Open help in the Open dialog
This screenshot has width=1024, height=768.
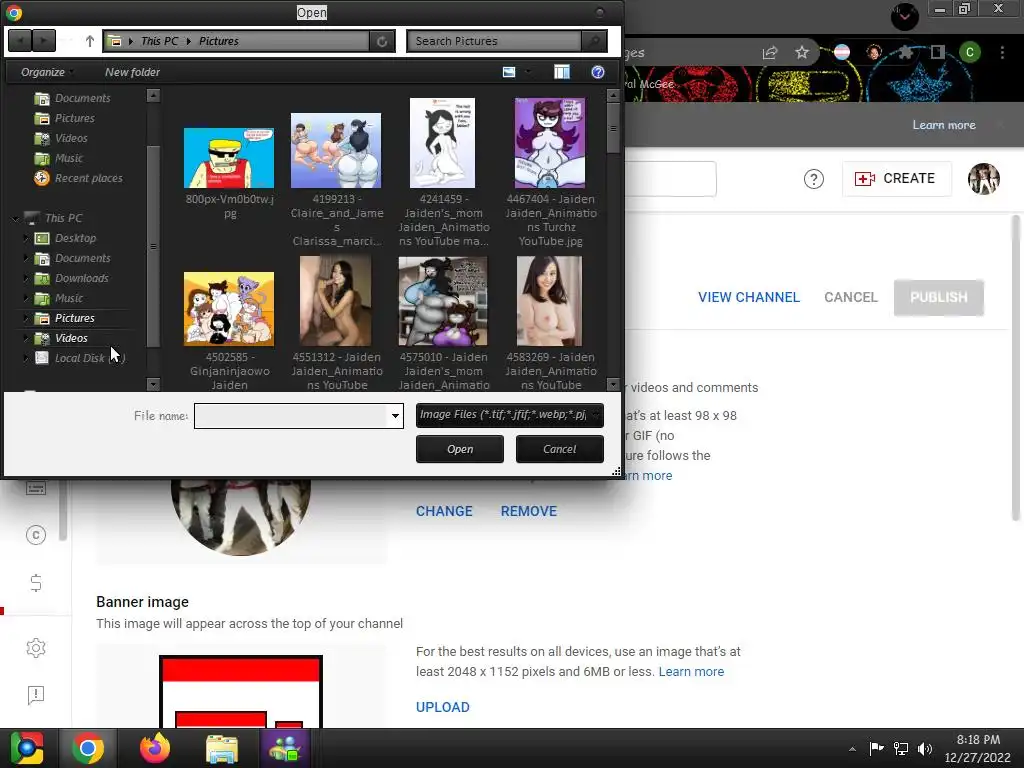click(x=598, y=72)
